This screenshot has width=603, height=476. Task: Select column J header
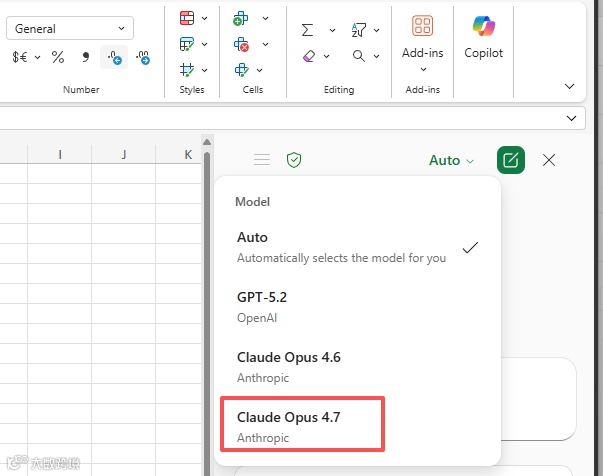123,155
